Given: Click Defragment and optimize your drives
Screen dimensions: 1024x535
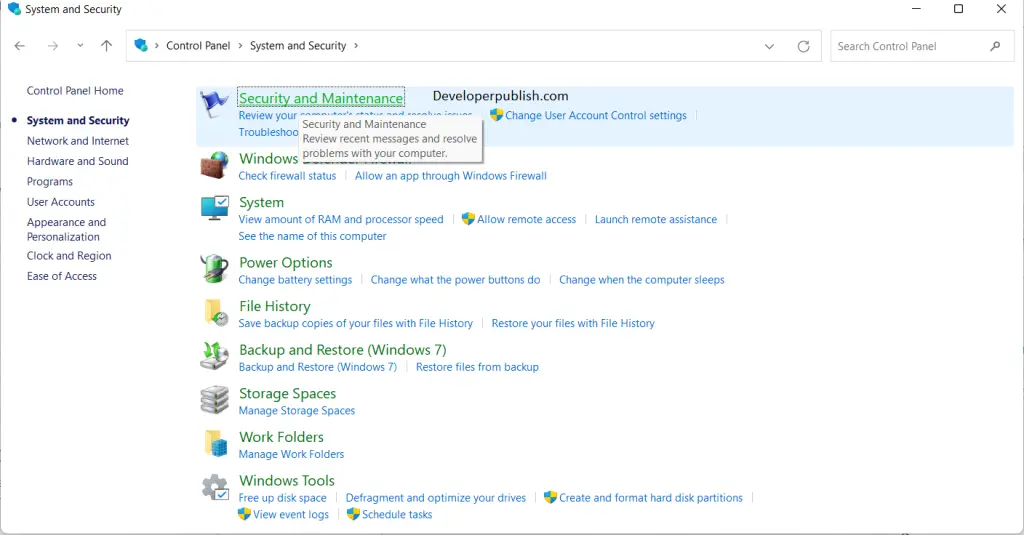Looking at the screenshot, I should coord(436,498).
